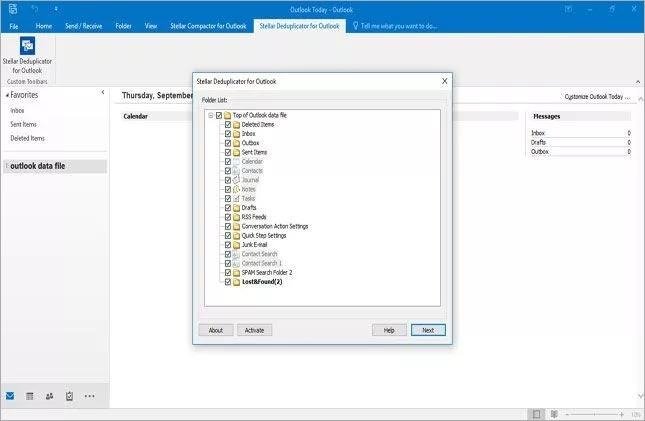This screenshot has height=421, width=645.
Task: Collapse the Top of Outlook data file tree
Action: [x=210, y=115]
